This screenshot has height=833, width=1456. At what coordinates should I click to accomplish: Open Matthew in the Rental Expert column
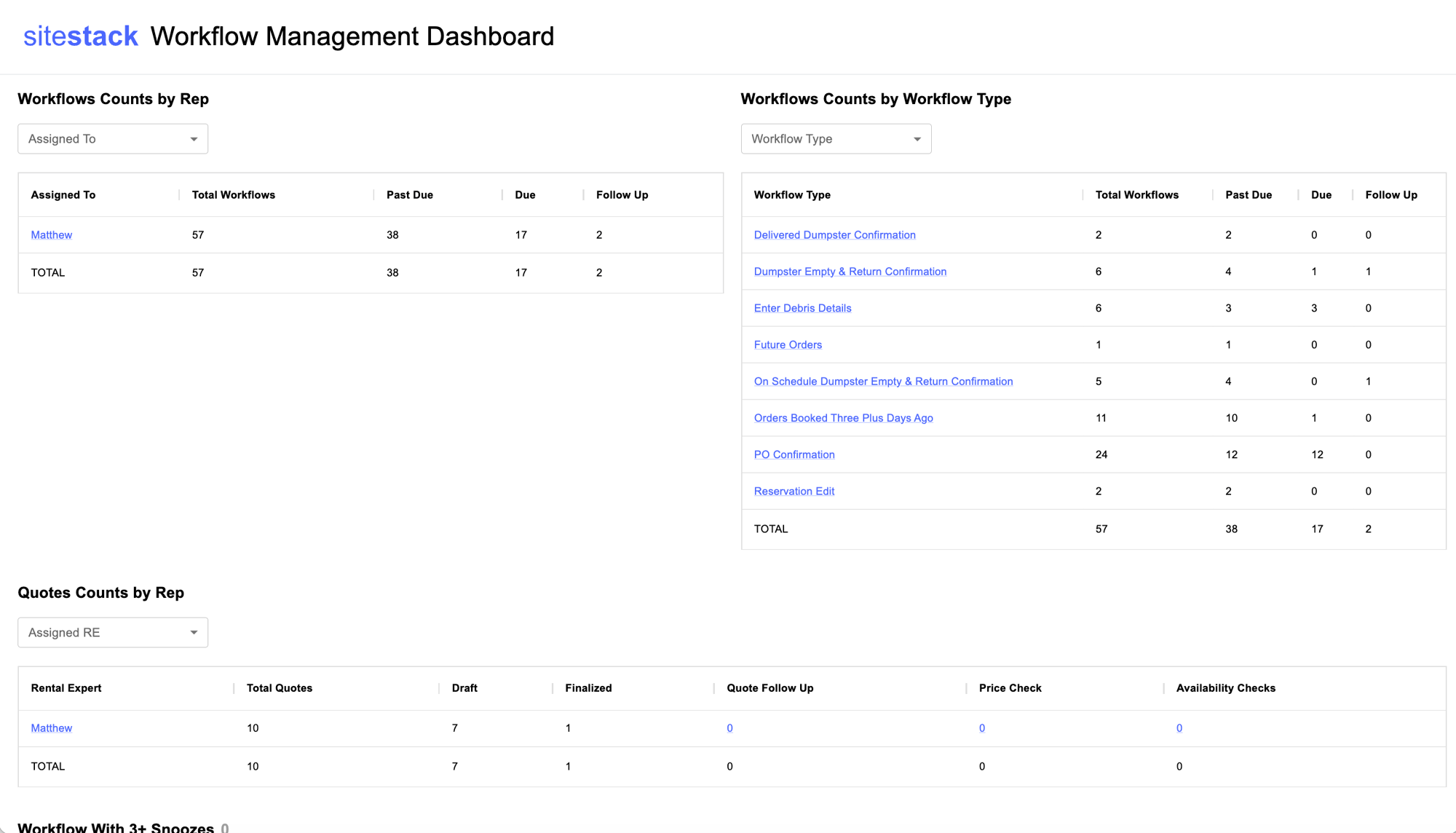click(51, 728)
